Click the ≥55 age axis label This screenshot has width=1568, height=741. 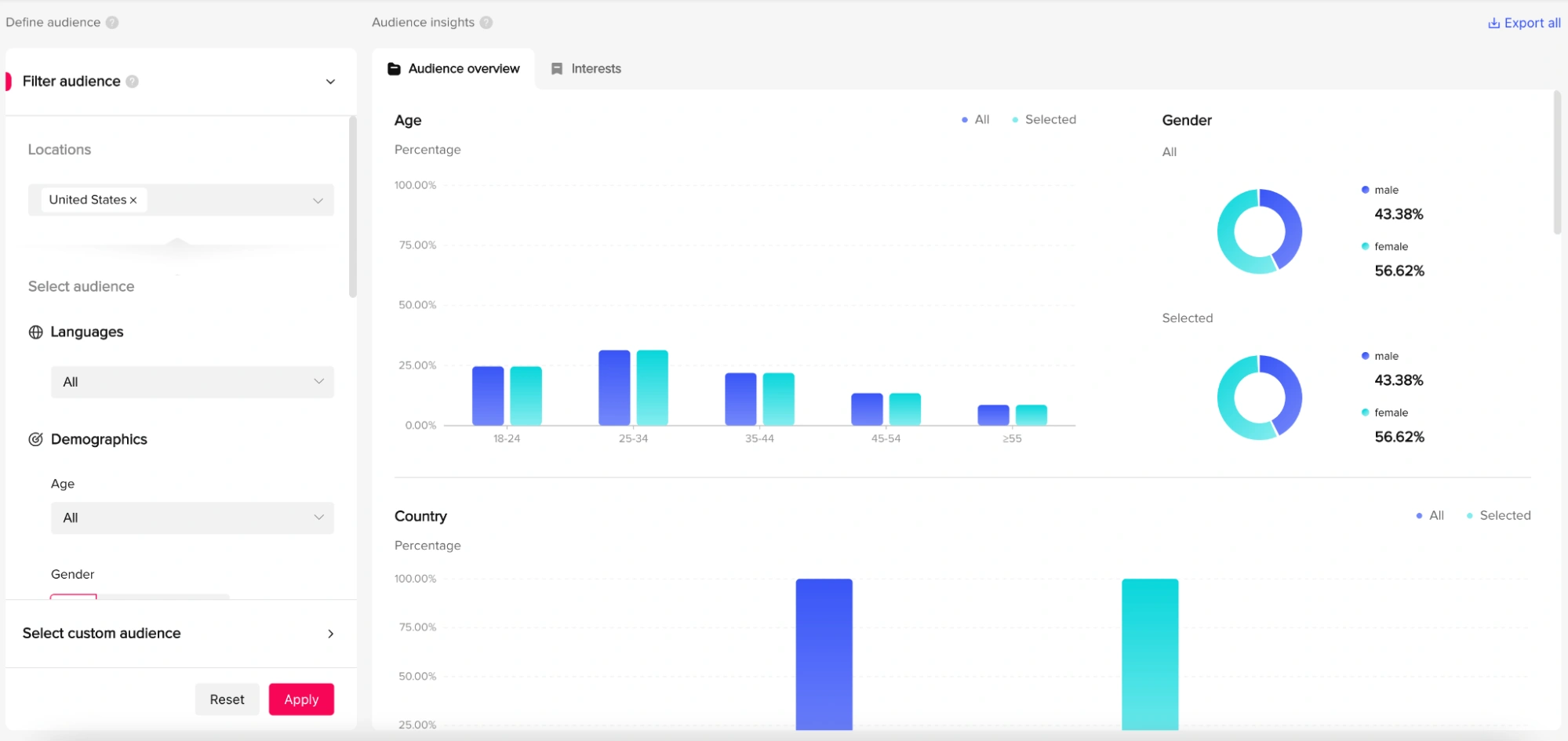tap(1012, 439)
